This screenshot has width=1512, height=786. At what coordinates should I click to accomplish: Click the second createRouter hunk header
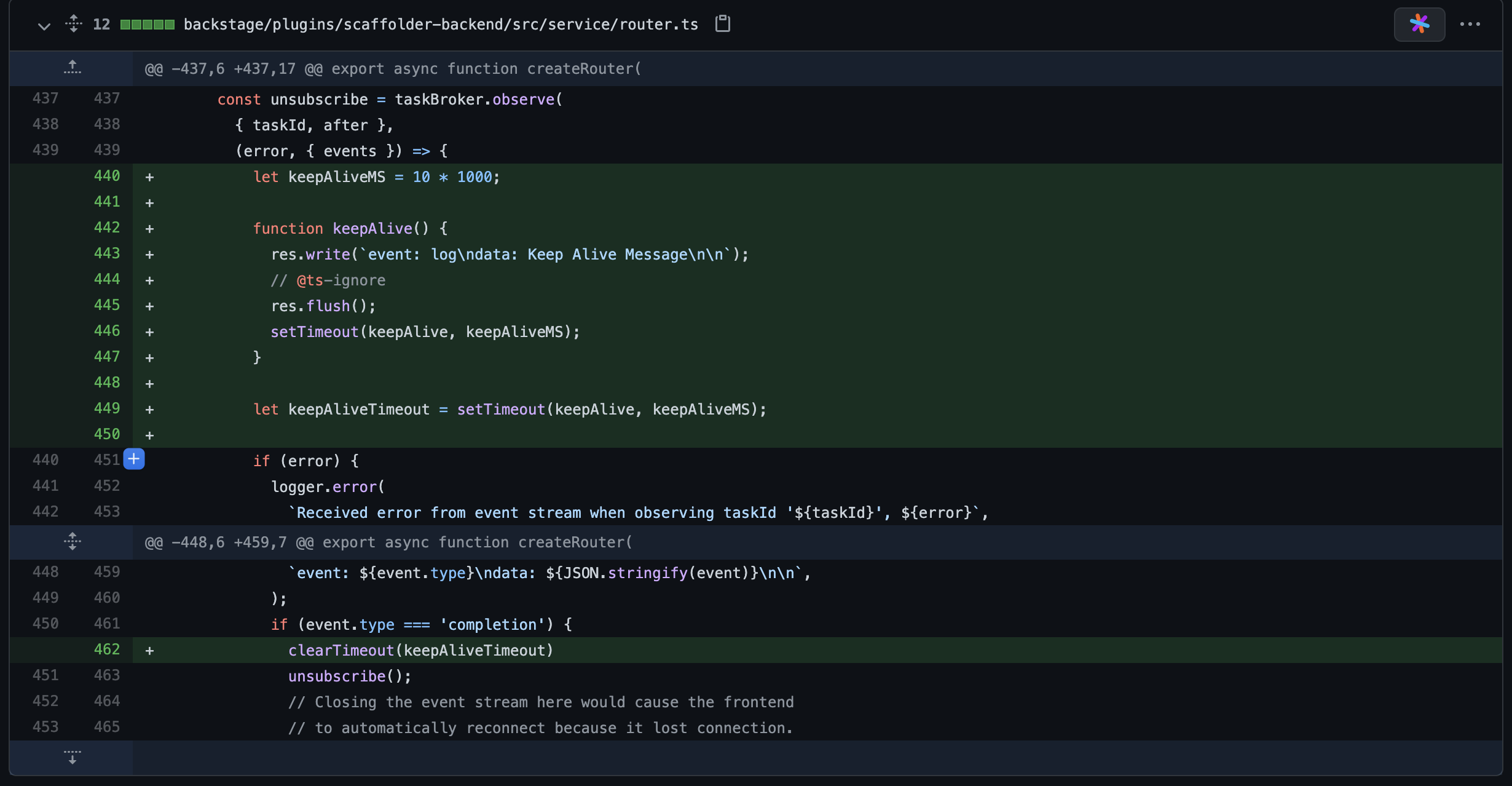coord(387,542)
